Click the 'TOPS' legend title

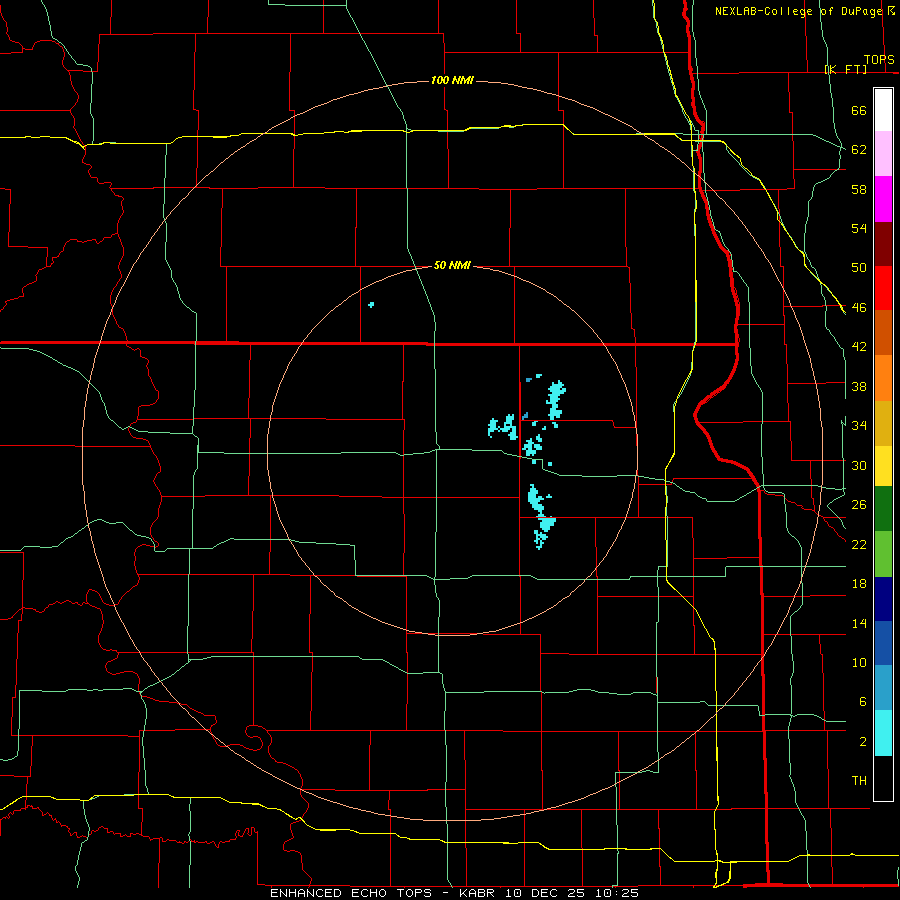pyautogui.click(x=879, y=60)
